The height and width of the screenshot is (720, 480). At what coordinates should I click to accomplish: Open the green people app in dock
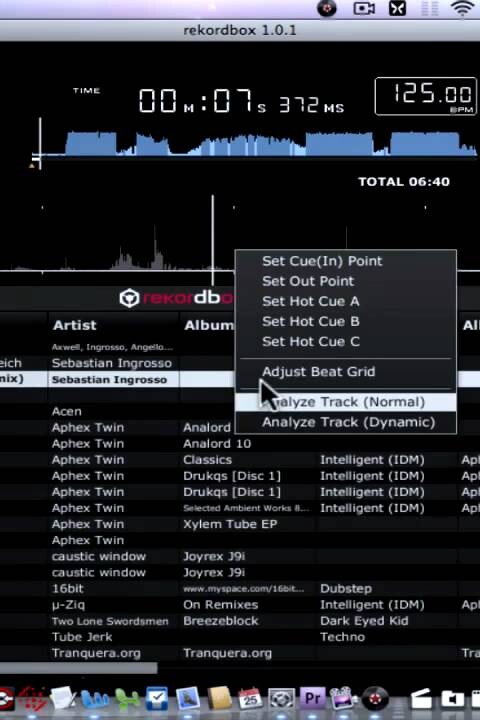127,699
